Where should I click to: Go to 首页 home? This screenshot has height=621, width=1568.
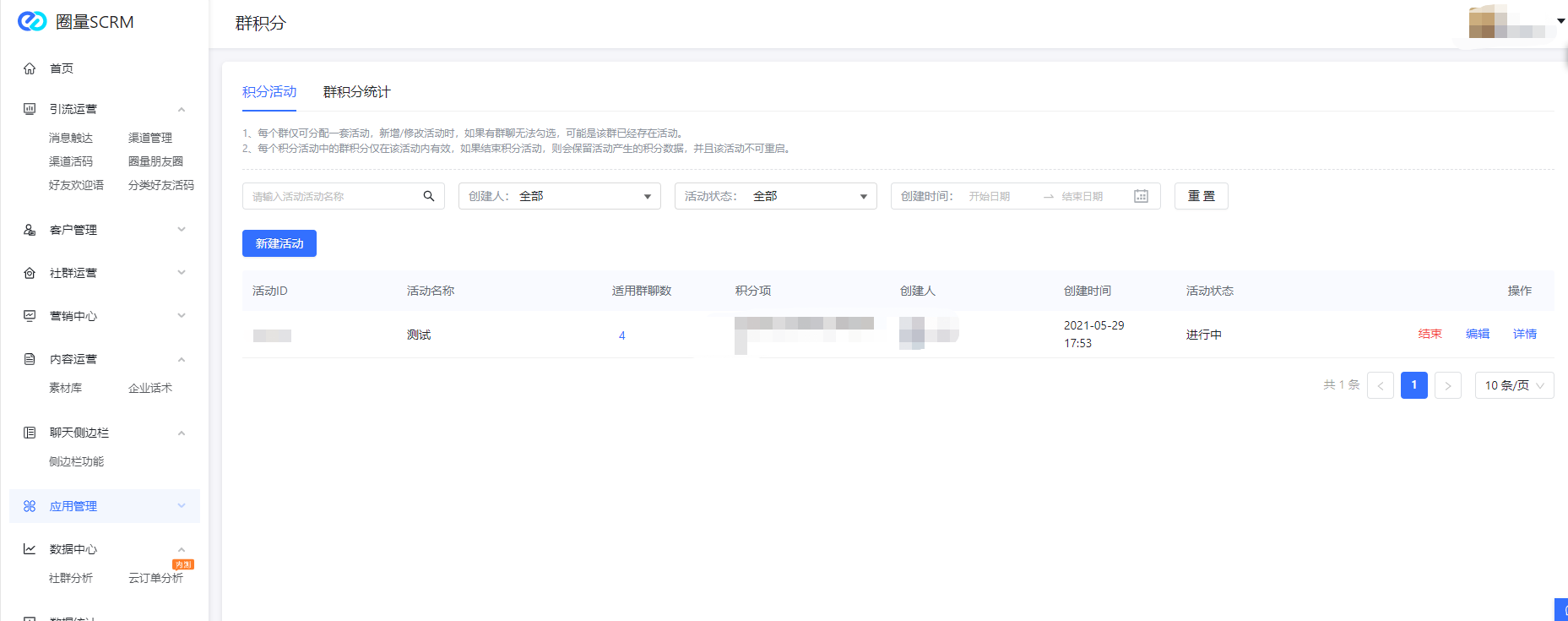pos(61,68)
